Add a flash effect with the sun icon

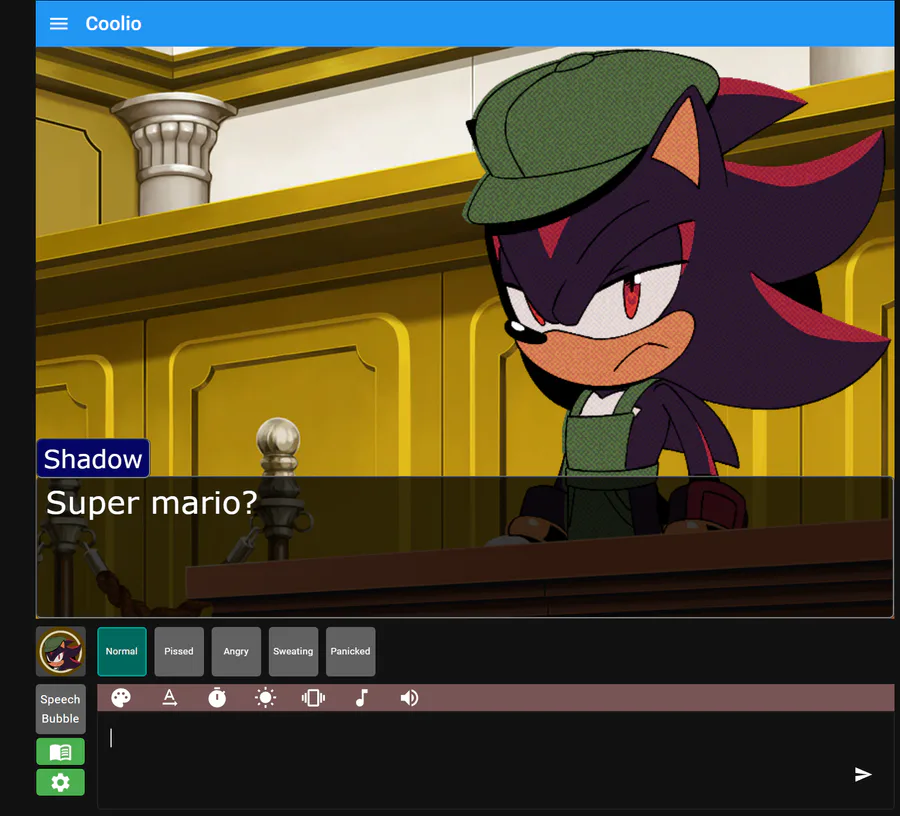pyautogui.click(x=265, y=698)
